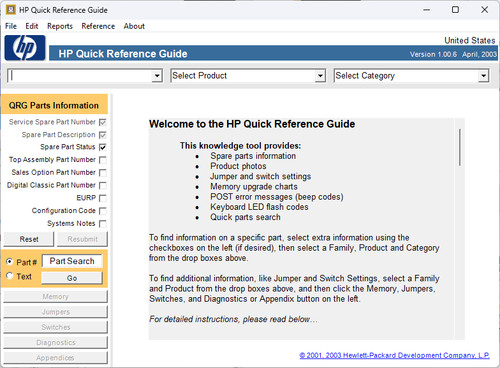Image resolution: width=500 pixels, height=368 pixels.
Task: Click the welcome page vertical scrollbar
Action: [x=460, y=147]
